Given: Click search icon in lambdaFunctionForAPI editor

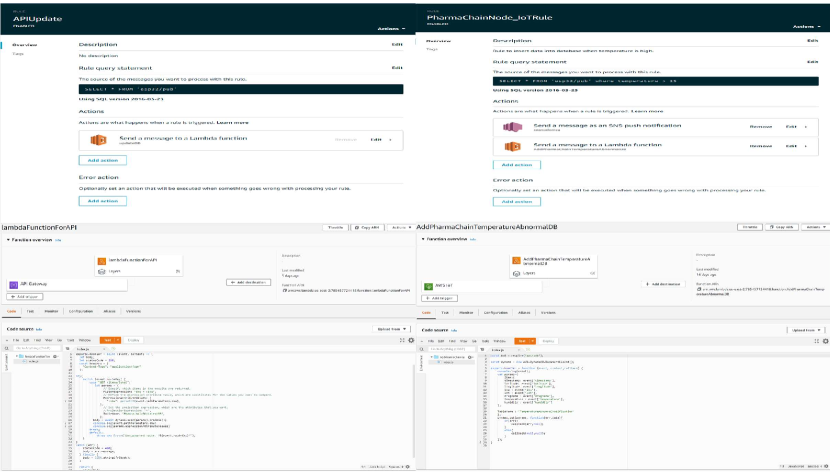Looking at the screenshot, I should pyautogui.click(x=7, y=349).
